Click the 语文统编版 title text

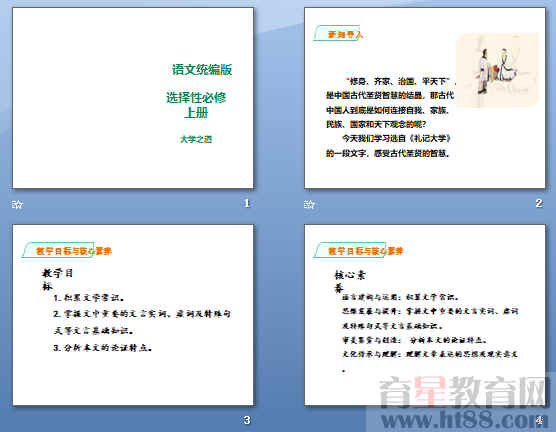tap(202, 70)
